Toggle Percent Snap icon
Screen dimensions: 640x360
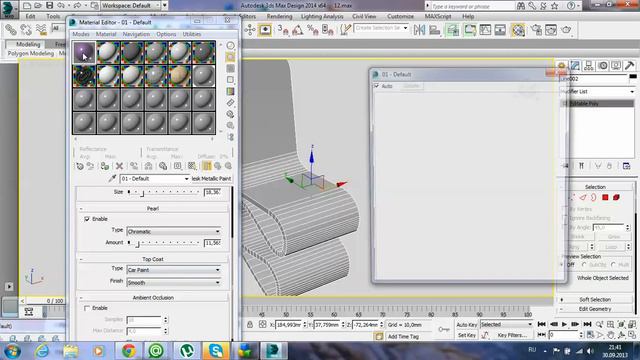[x=313, y=30]
